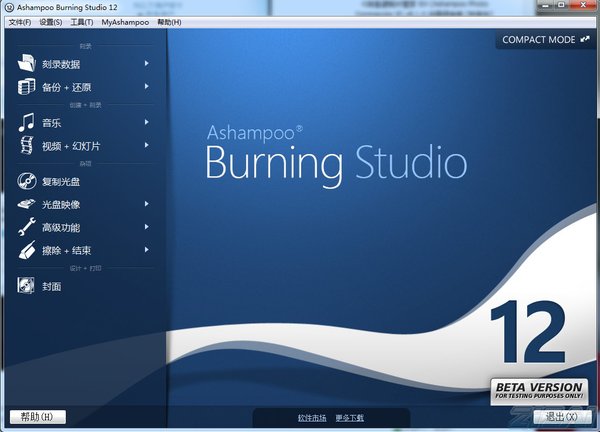Expand the 刻录数据 submenu arrow

pos(147,63)
